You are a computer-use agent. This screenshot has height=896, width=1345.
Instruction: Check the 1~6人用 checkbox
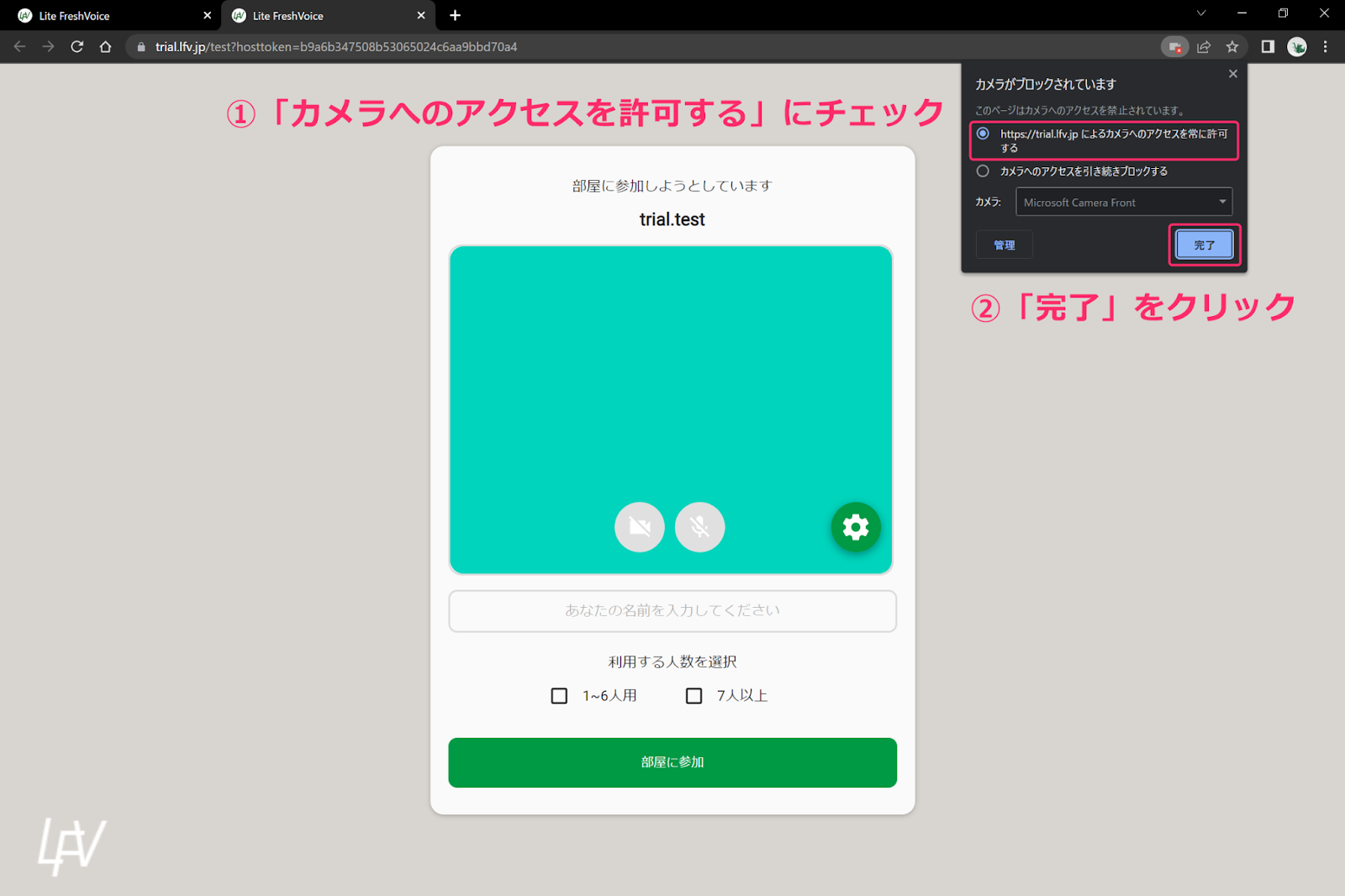(x=559, y=696)
